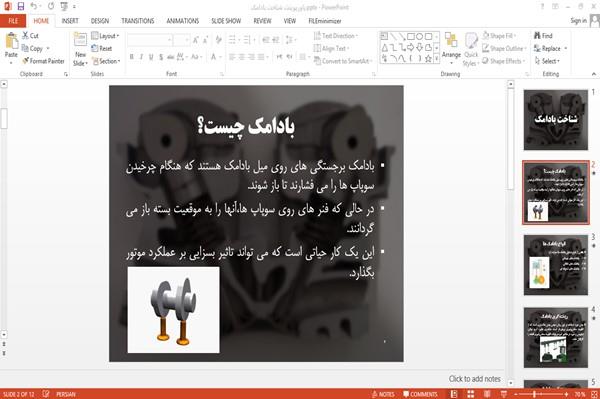
Task: Switch to Normal view icon in status bar
Action: (454, 394)
